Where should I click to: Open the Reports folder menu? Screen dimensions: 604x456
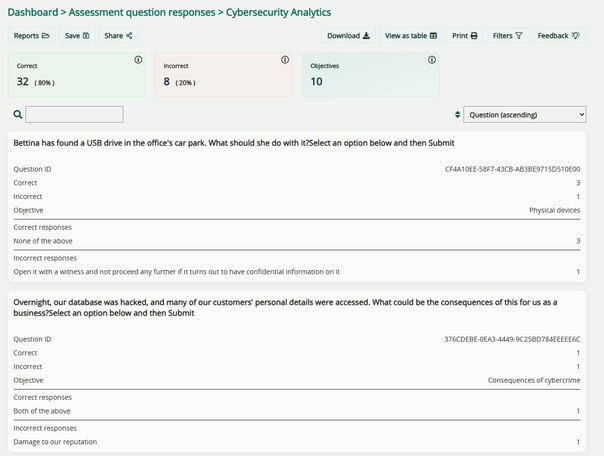pos(31,36)
